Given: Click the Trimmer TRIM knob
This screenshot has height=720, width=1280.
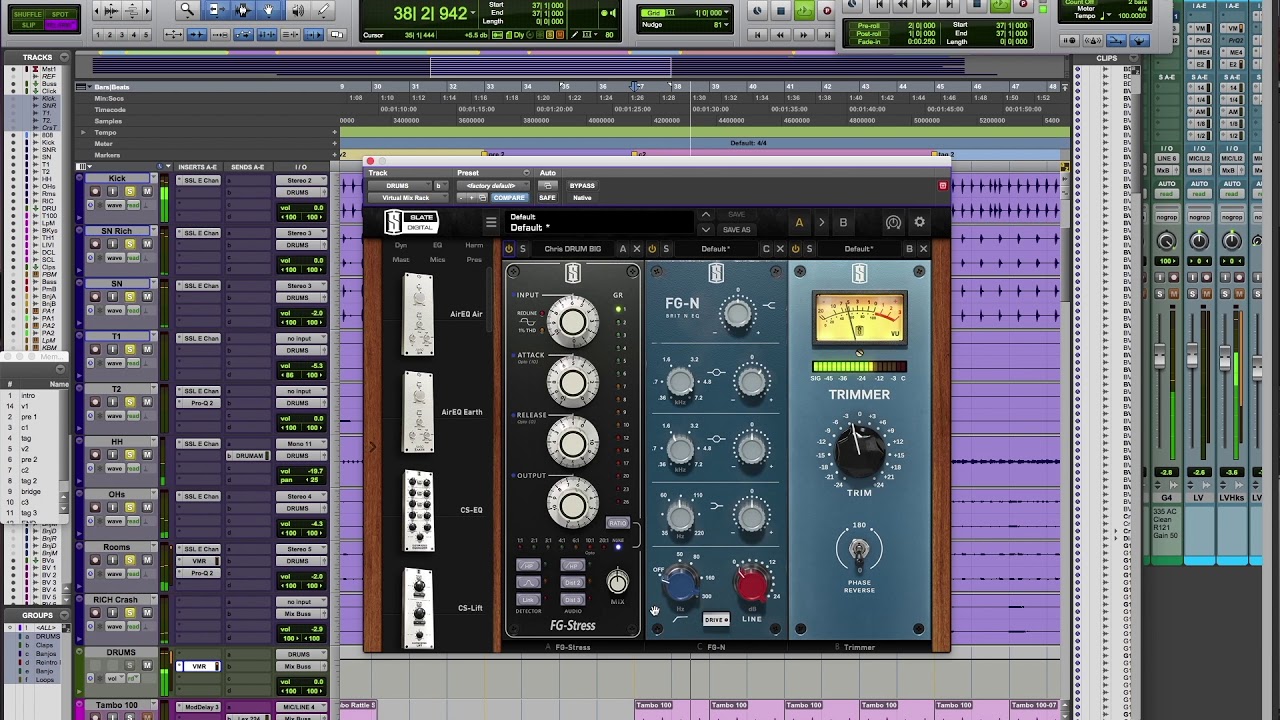Looking at the screenshot, I should tap(859, 449).
